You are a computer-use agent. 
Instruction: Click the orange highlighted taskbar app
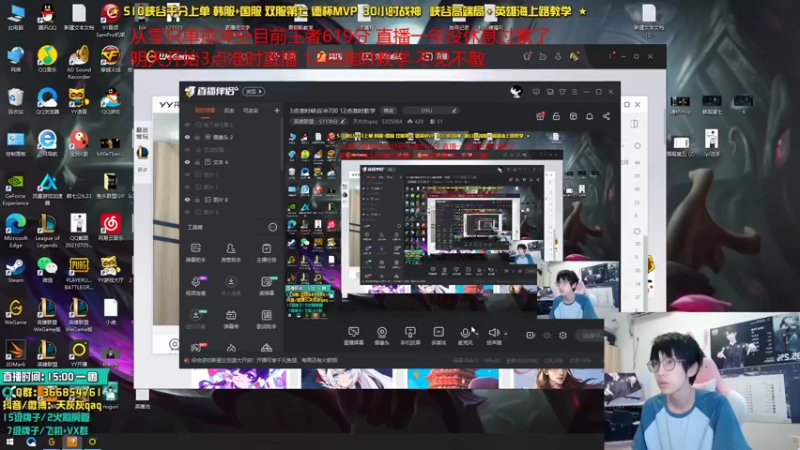pos(72,442)
